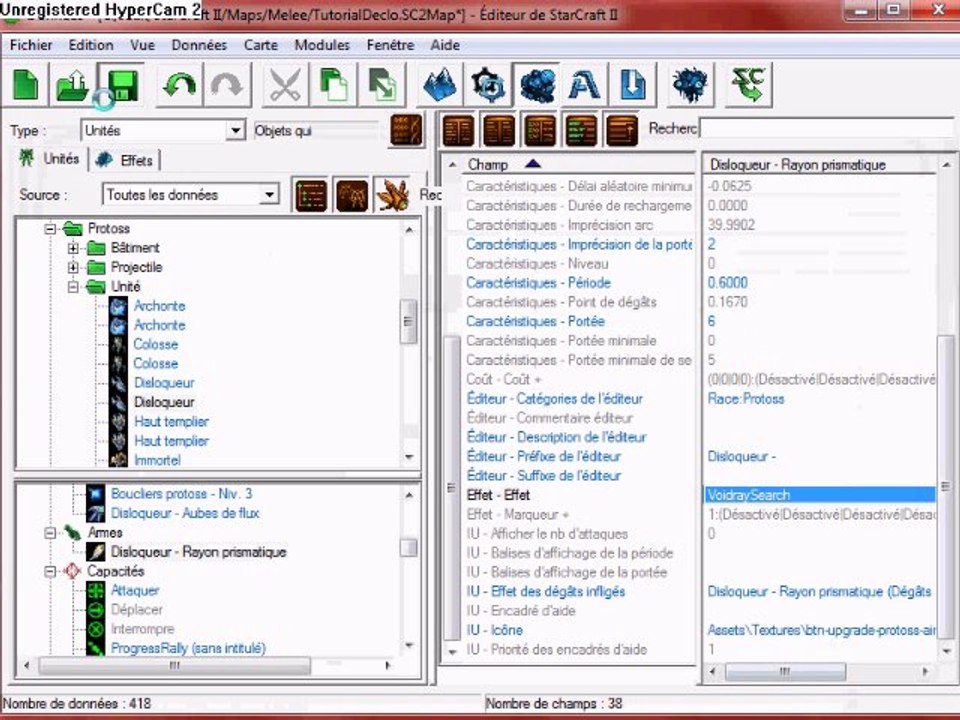Viewport: 960px width, 720px height.
Task: Click in the Recherche search field
Action: tap(827, 129)
